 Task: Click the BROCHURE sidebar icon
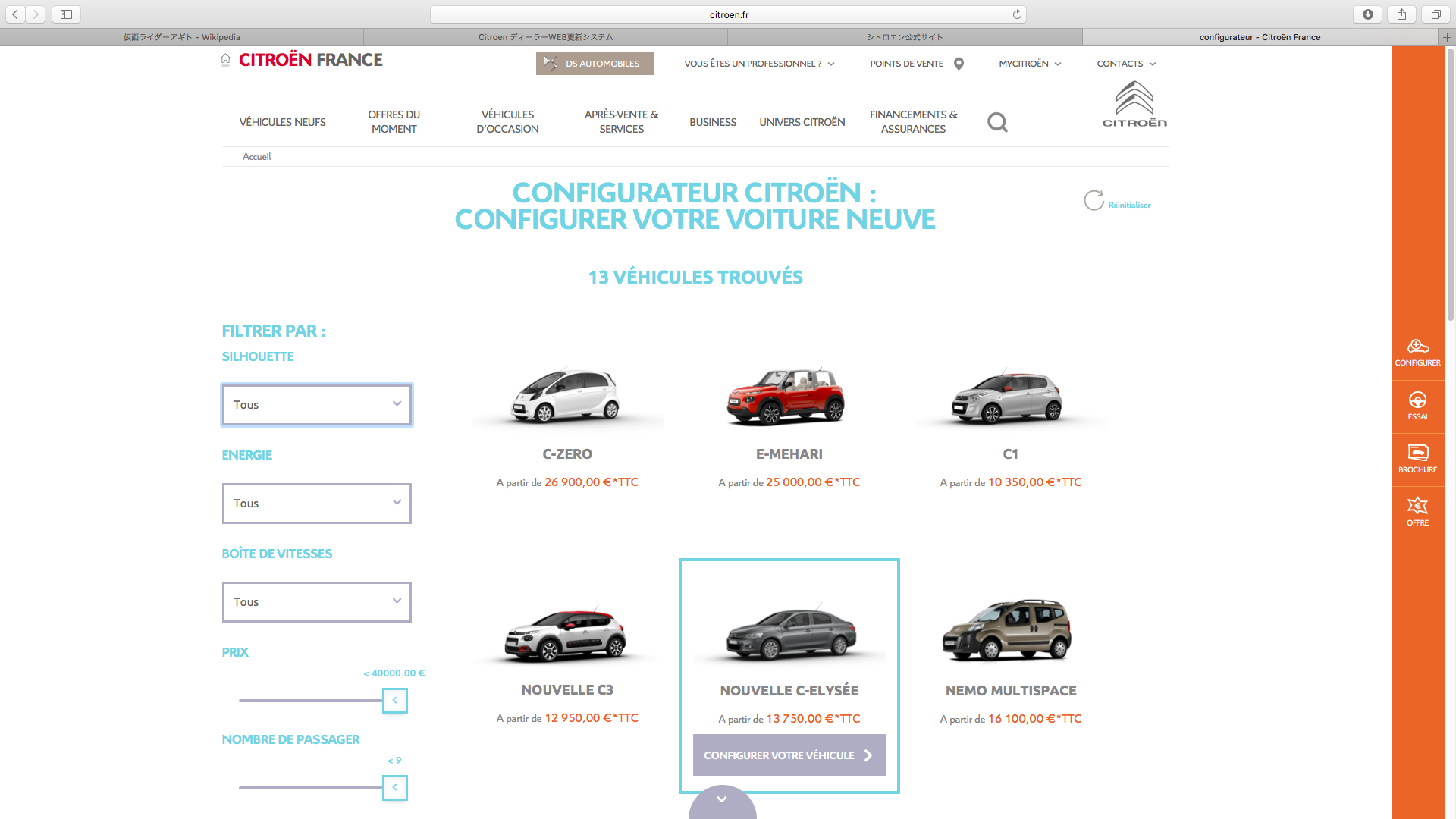point(1417,458)
